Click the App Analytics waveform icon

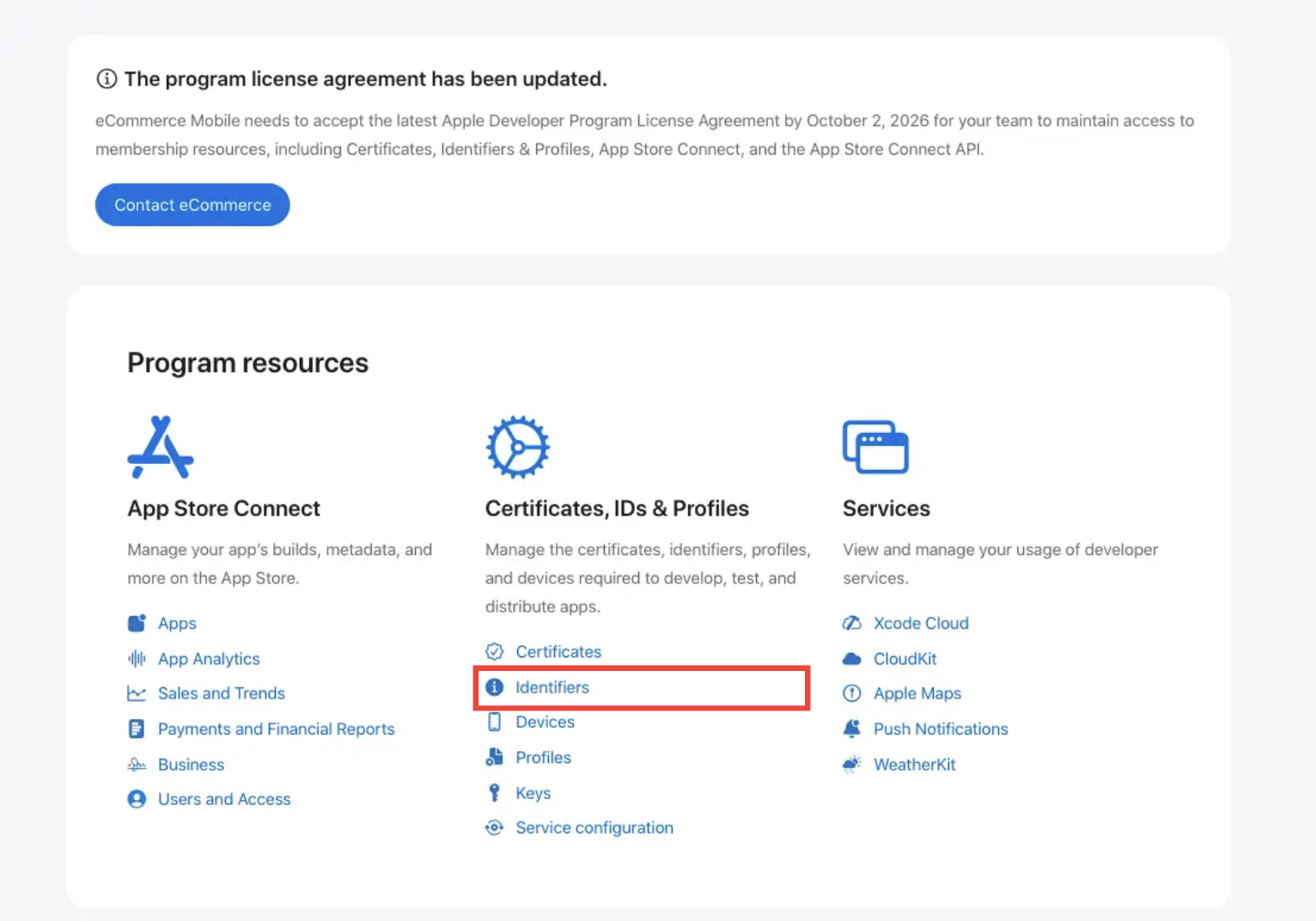click(137, 659)
